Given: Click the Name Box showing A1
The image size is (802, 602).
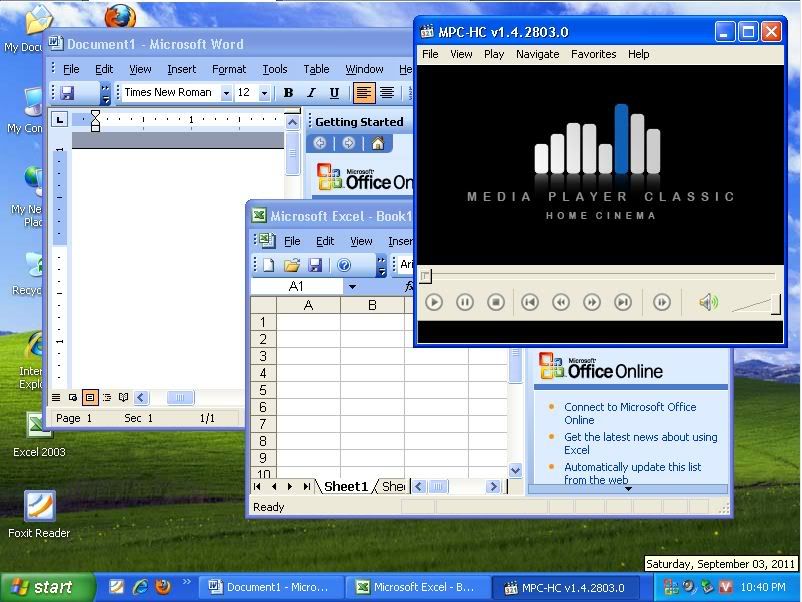Looking at the screenshot, I should 297,287.
